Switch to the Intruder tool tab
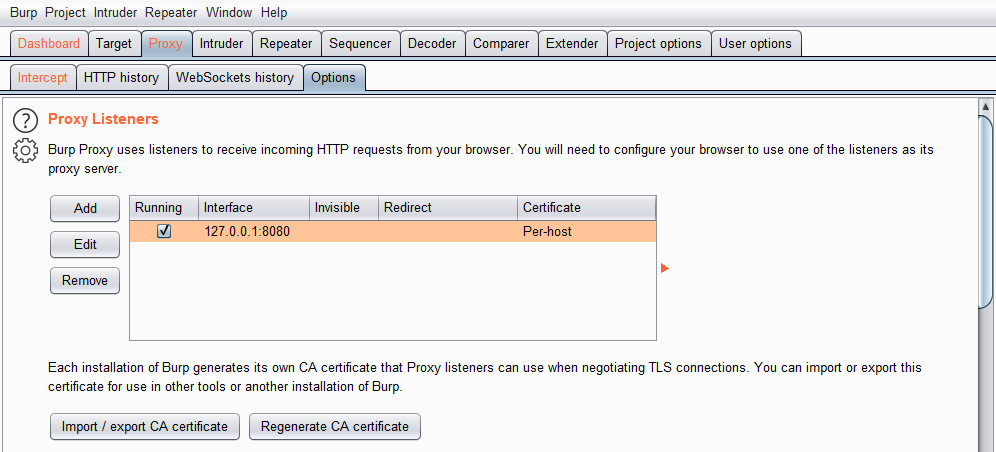This screenshot has width=996, height=452. [222, 44]
